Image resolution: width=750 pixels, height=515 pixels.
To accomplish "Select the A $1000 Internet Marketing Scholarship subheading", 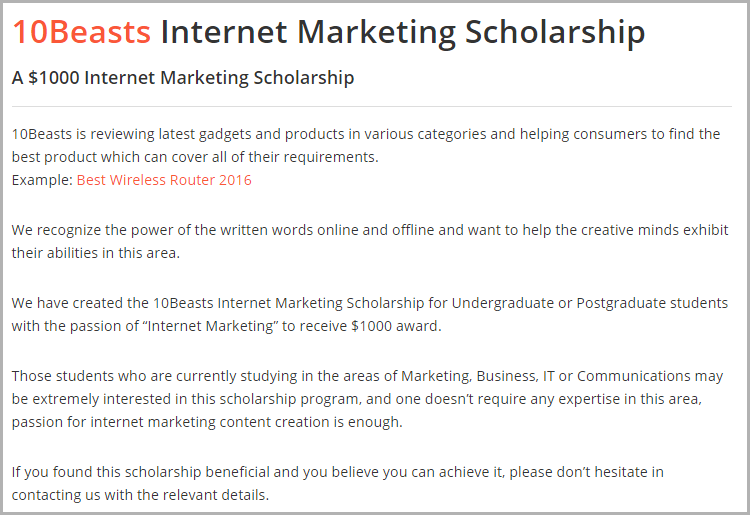I will (183, 77).
